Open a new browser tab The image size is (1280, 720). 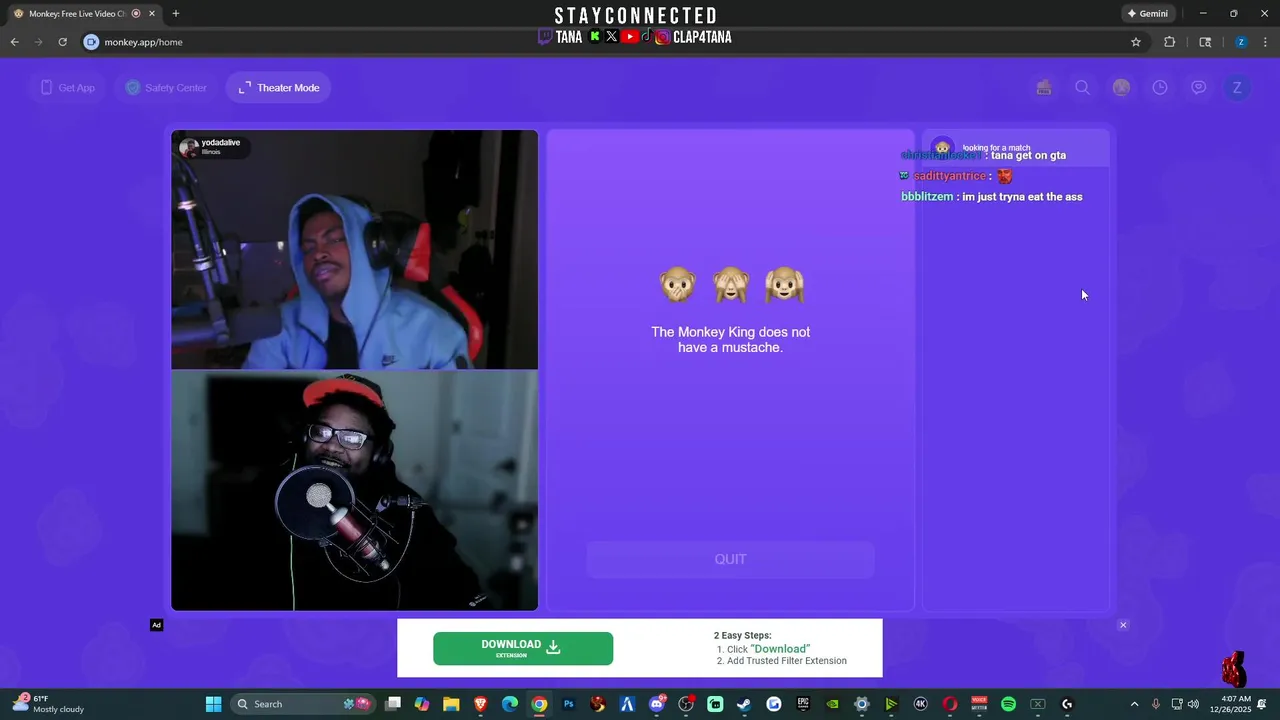tap(176, 14)
